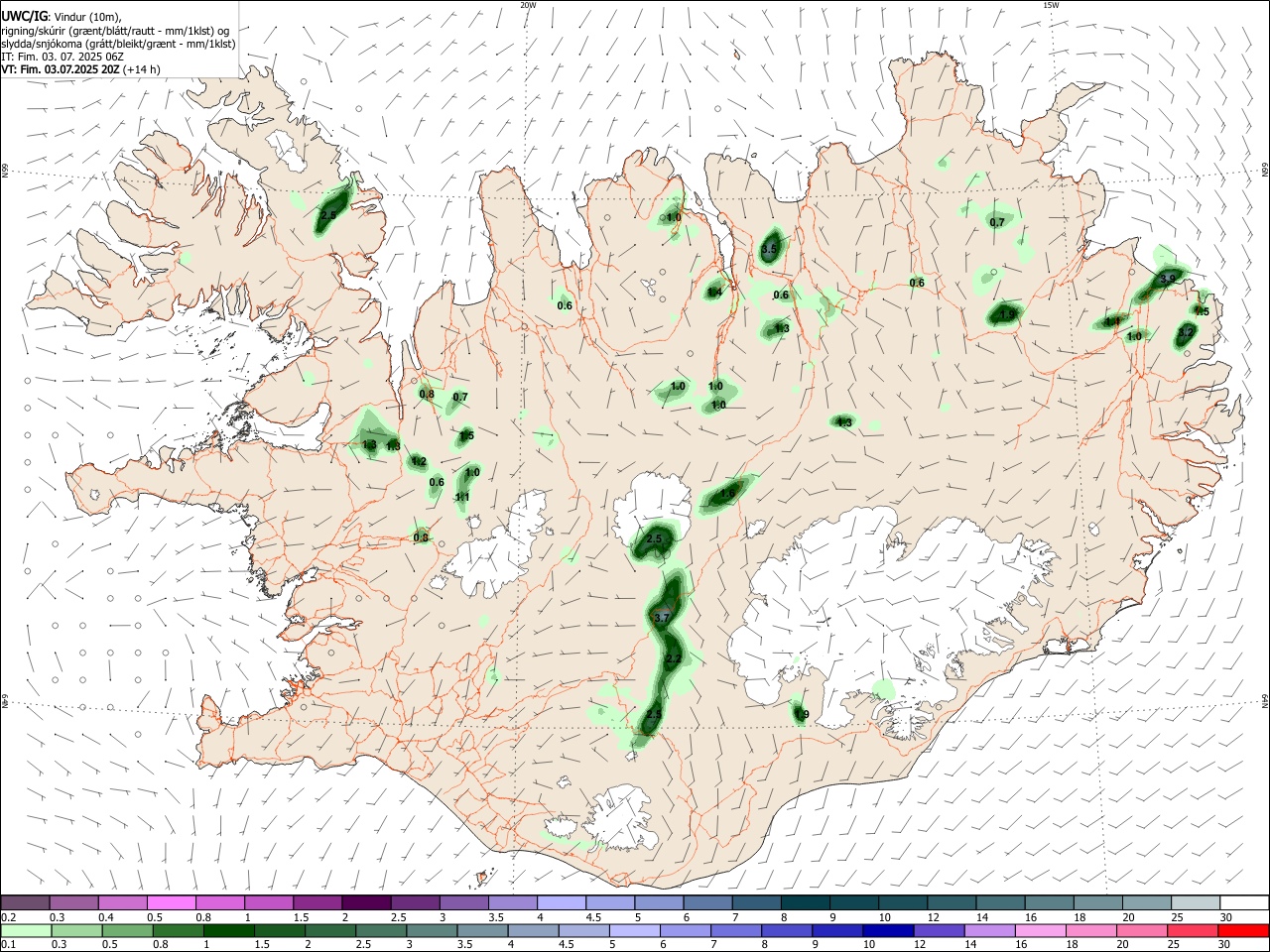Click the 20W longitude label
The height and width of the screenshot is (952, 1270).
coord(528,5)
